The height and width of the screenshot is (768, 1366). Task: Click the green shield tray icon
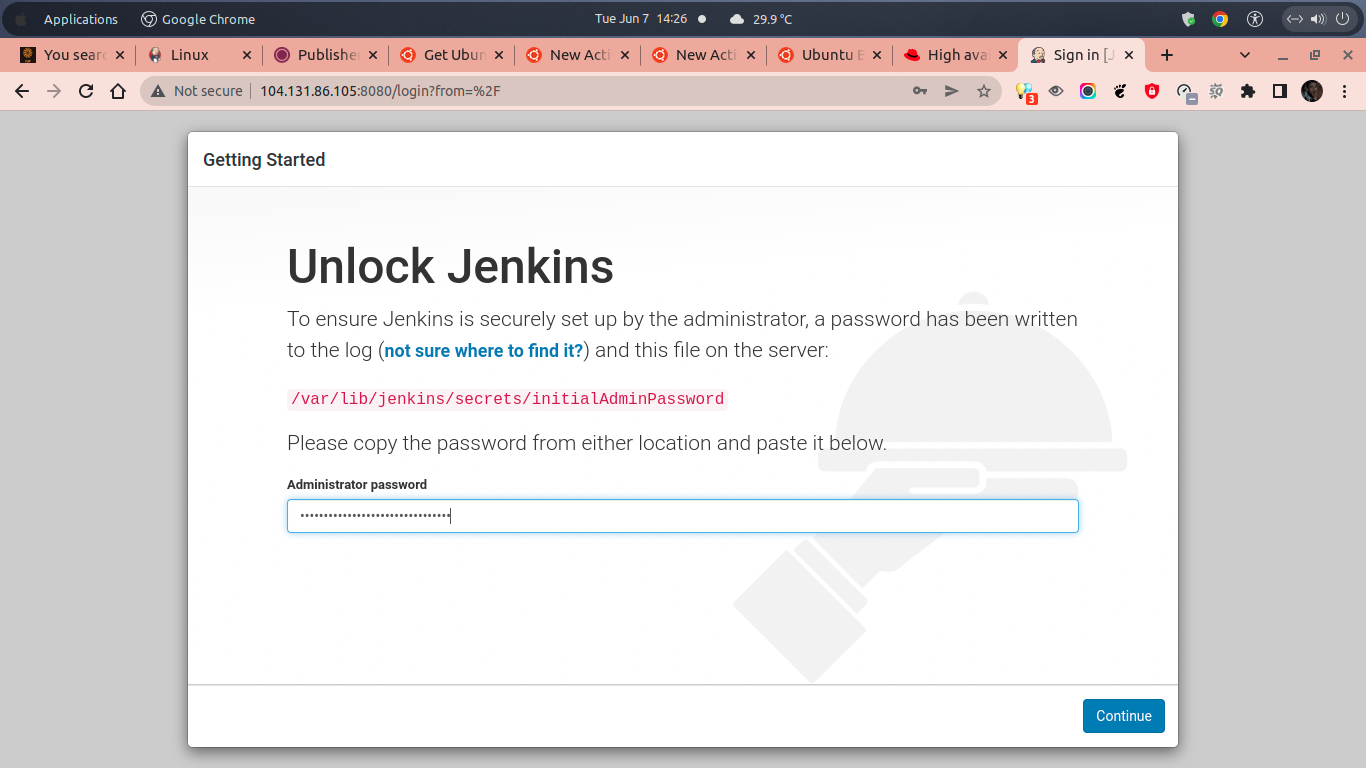tap(1189, 19)
